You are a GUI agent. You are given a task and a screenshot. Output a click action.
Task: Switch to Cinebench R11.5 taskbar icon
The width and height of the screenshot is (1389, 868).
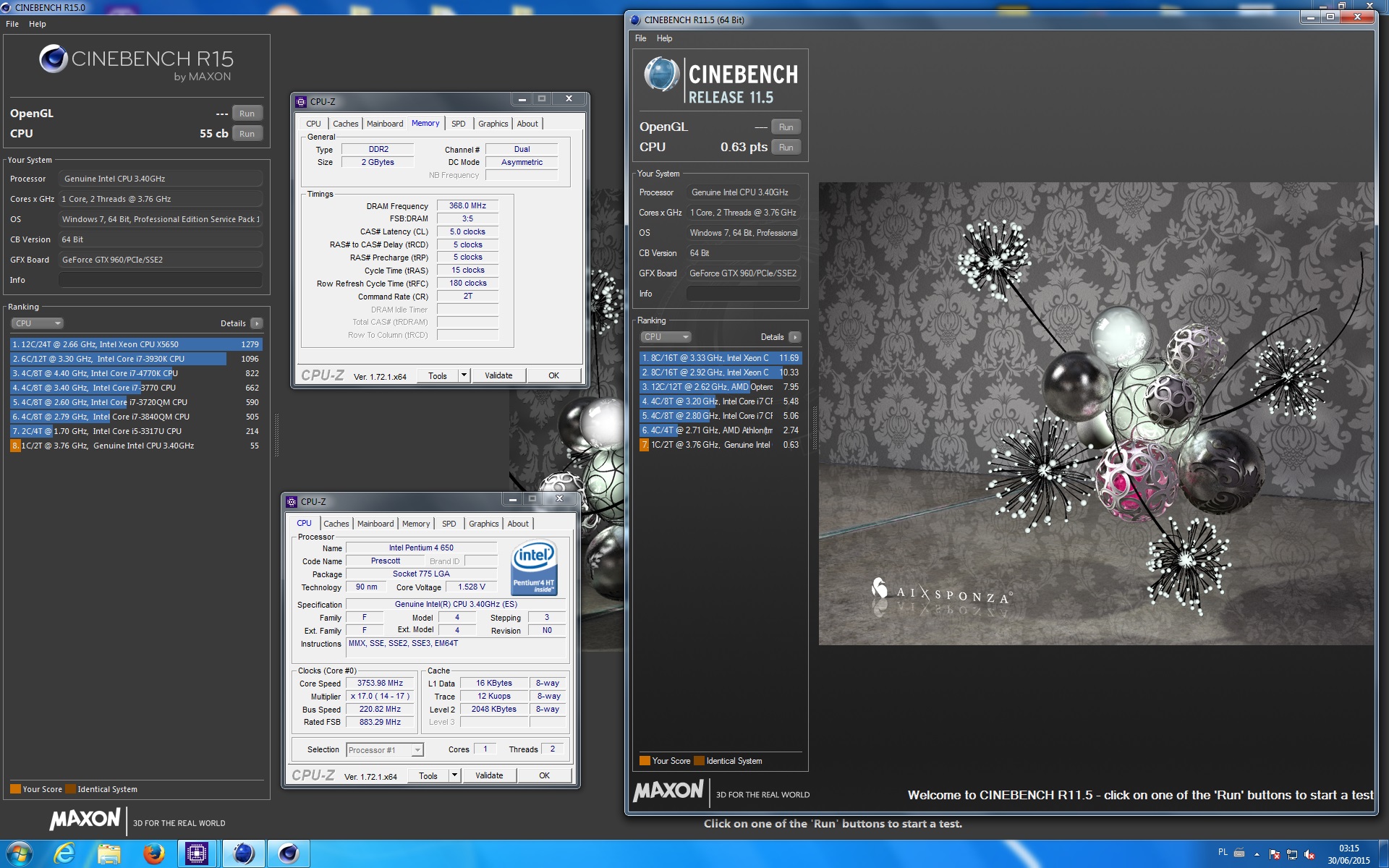(243, 854)
